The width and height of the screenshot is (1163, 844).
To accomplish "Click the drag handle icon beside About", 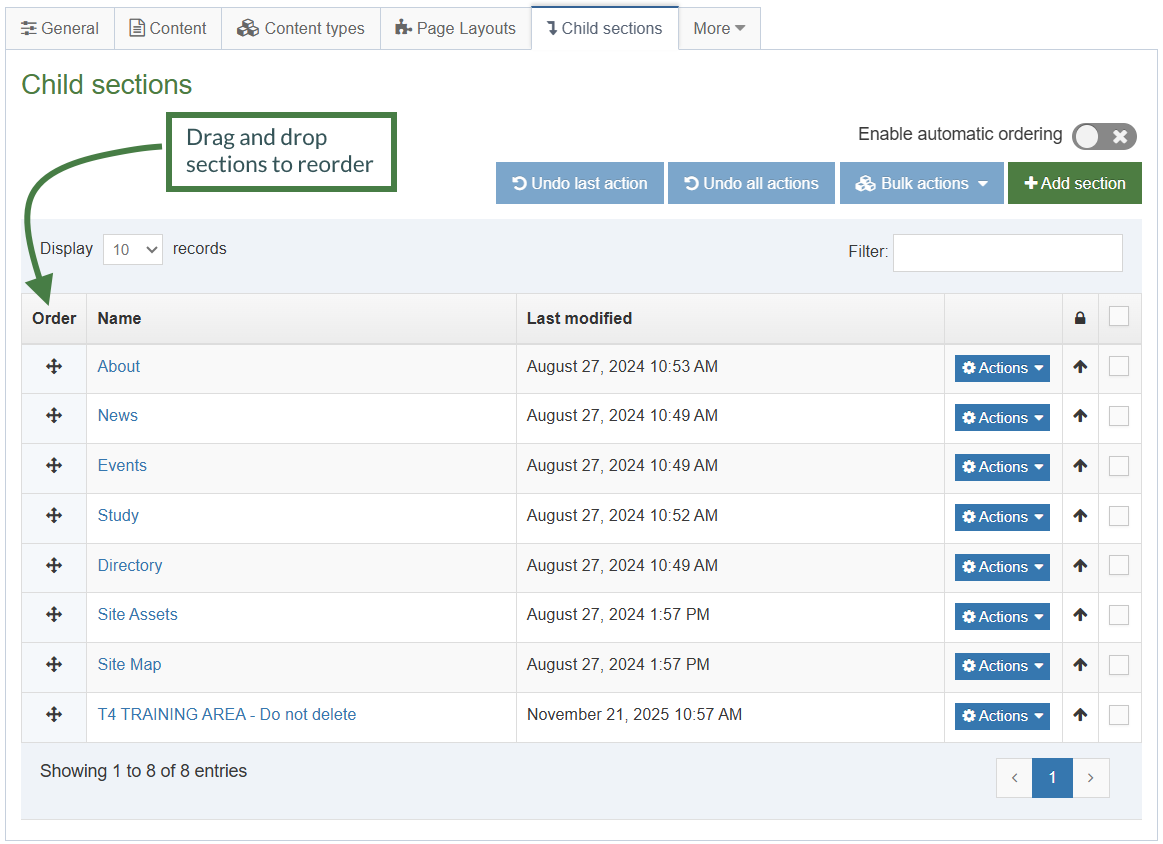I will pyautogui.click(x=53, y=367).
